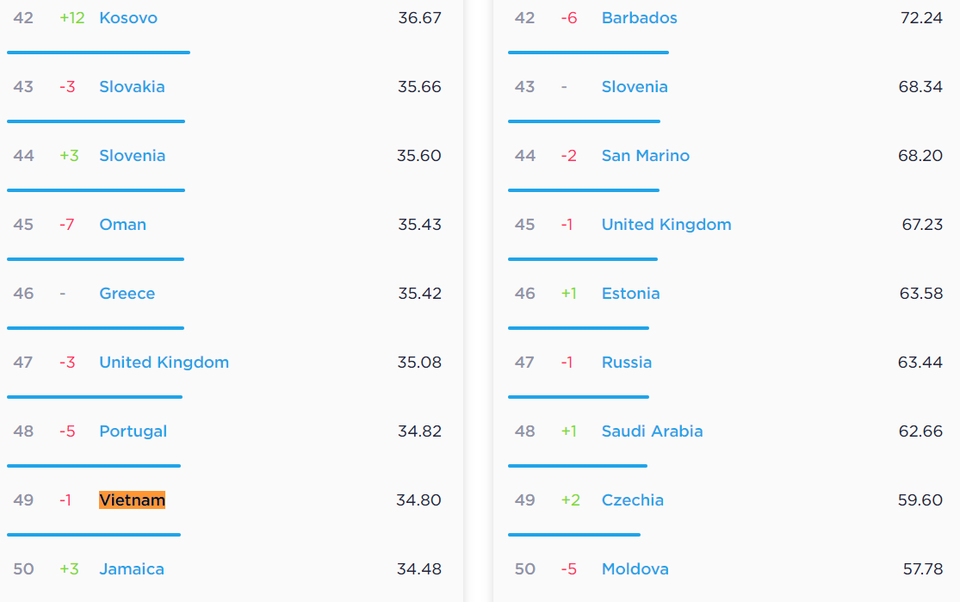Open the Estonia country page
The image size is (960, 602).
click(631, 293)
